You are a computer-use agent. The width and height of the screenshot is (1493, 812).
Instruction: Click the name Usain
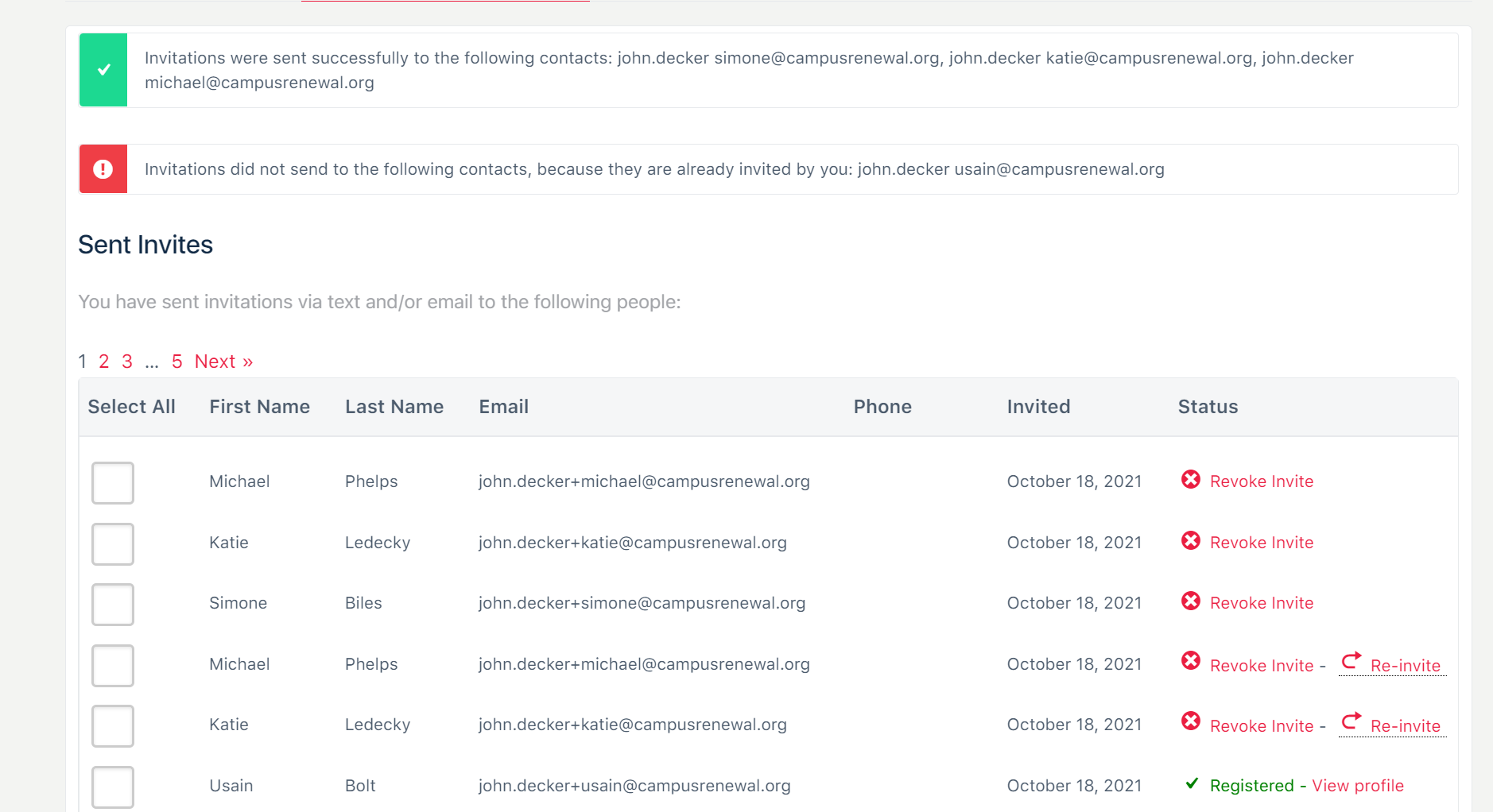click(231, 786)
